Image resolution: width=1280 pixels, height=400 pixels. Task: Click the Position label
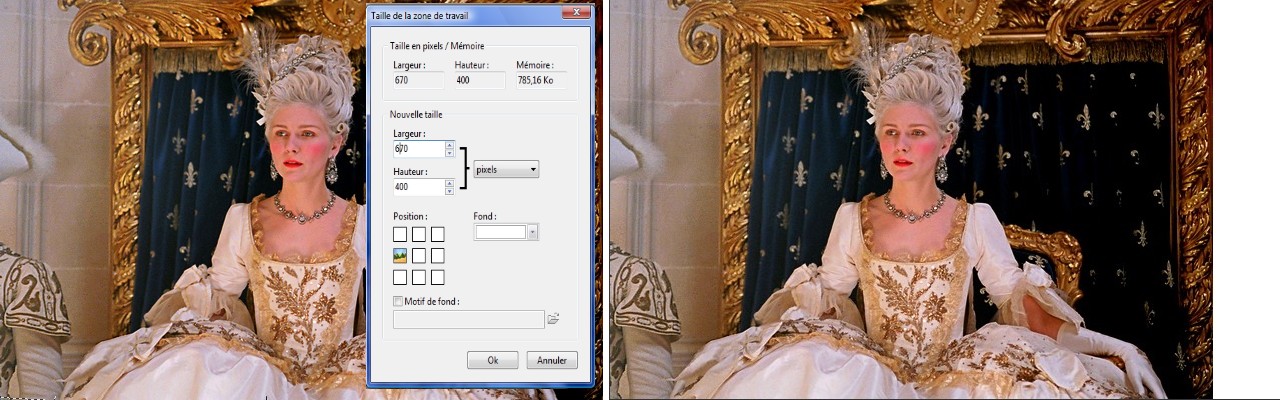[410, 216]
